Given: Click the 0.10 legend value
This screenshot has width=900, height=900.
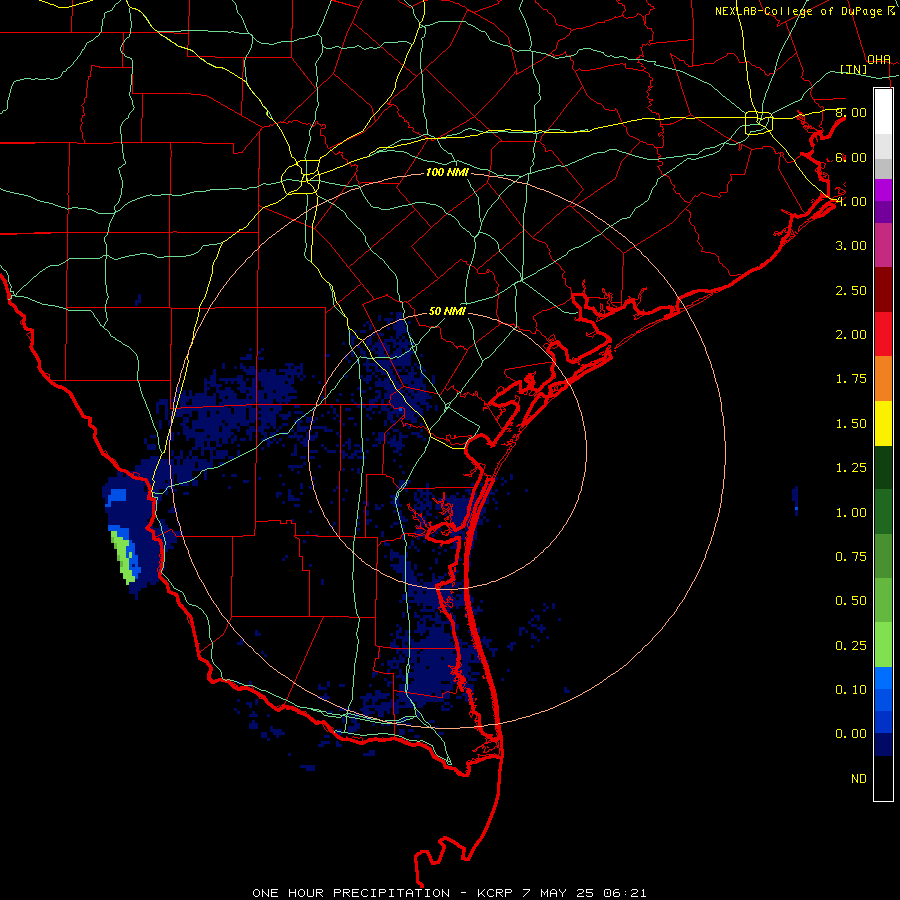Looking at the screenshot, I should [851, 690].
